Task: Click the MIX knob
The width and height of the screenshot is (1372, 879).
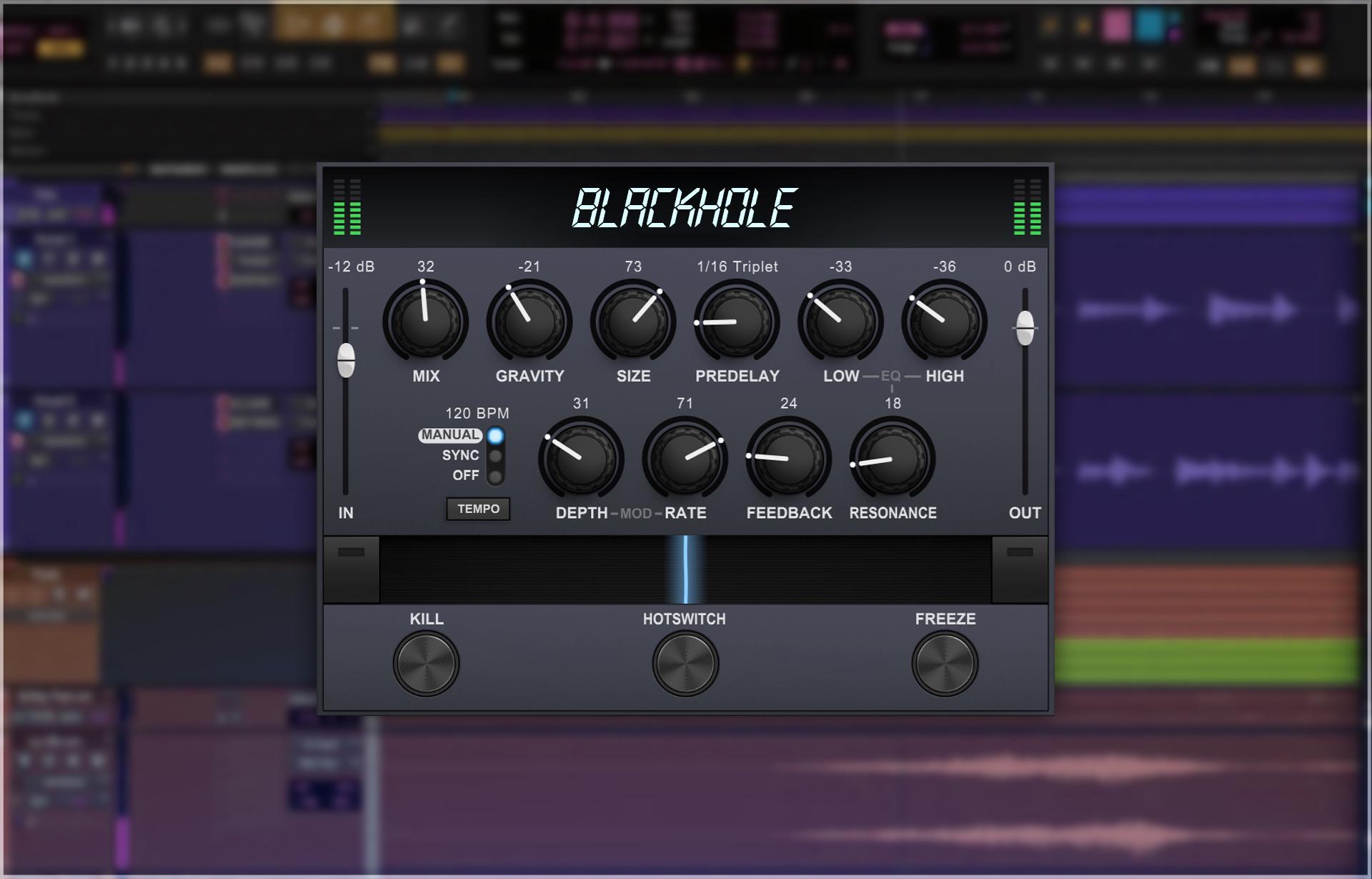Action: (426, 321)
